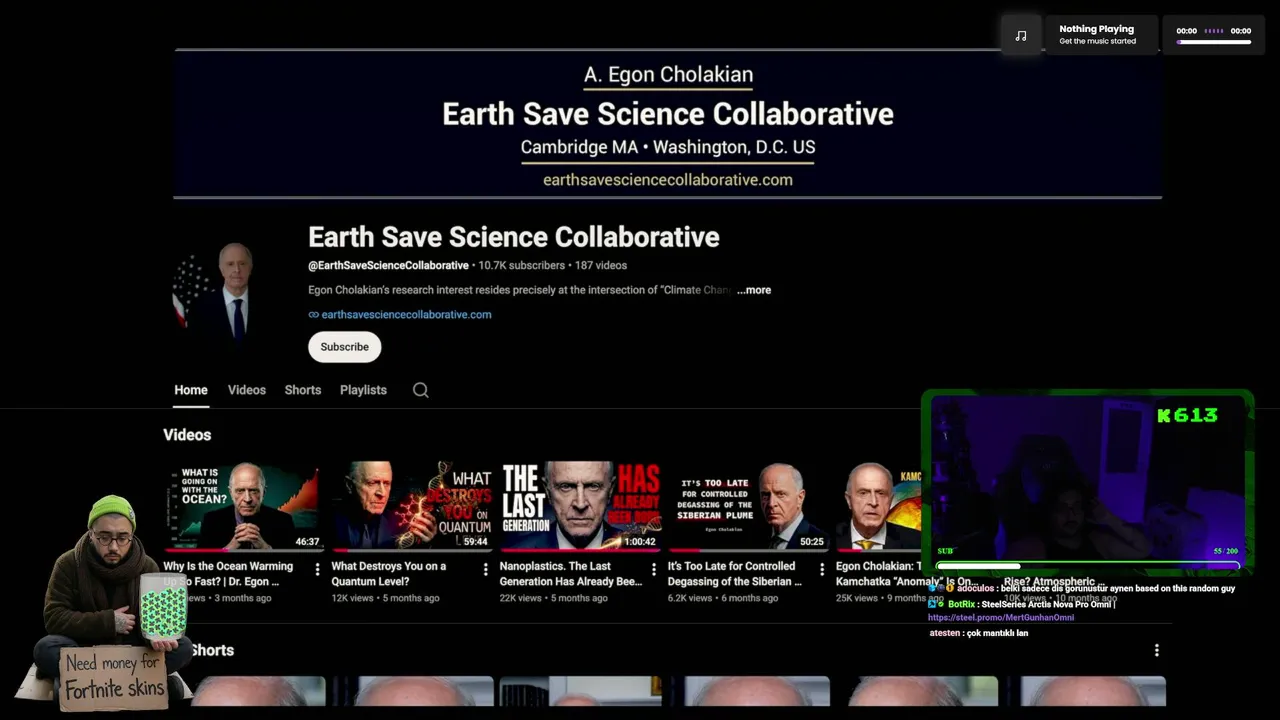Click the "BotRix" chat message username
1280x720 pixels.
961,604
